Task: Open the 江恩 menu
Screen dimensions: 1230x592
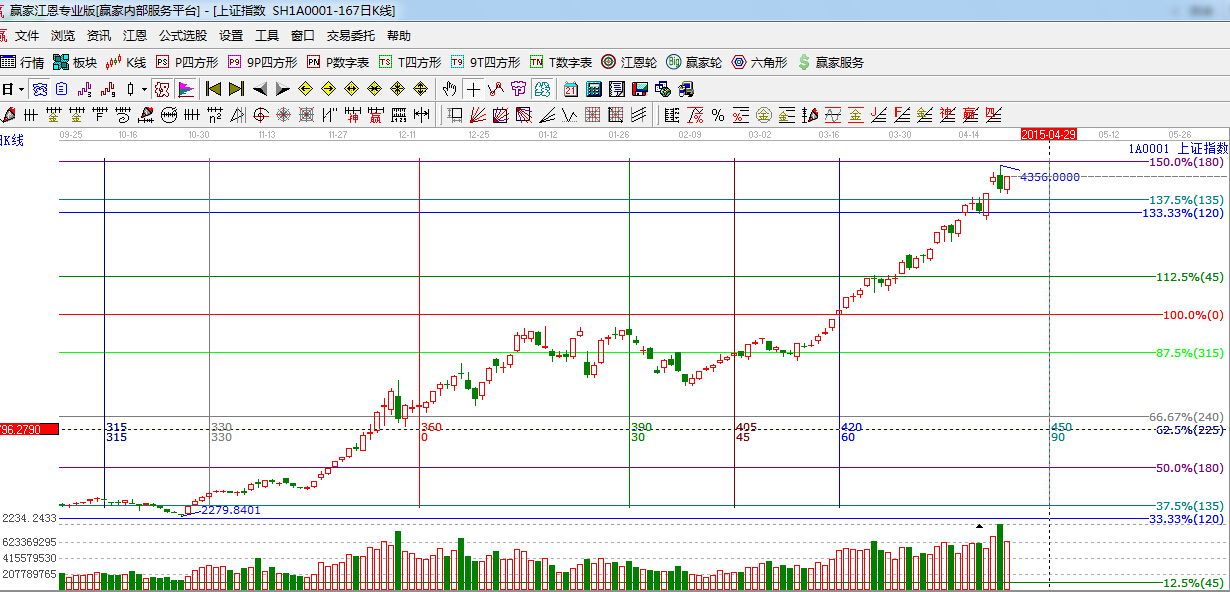Action: click(x=135, y=36)
